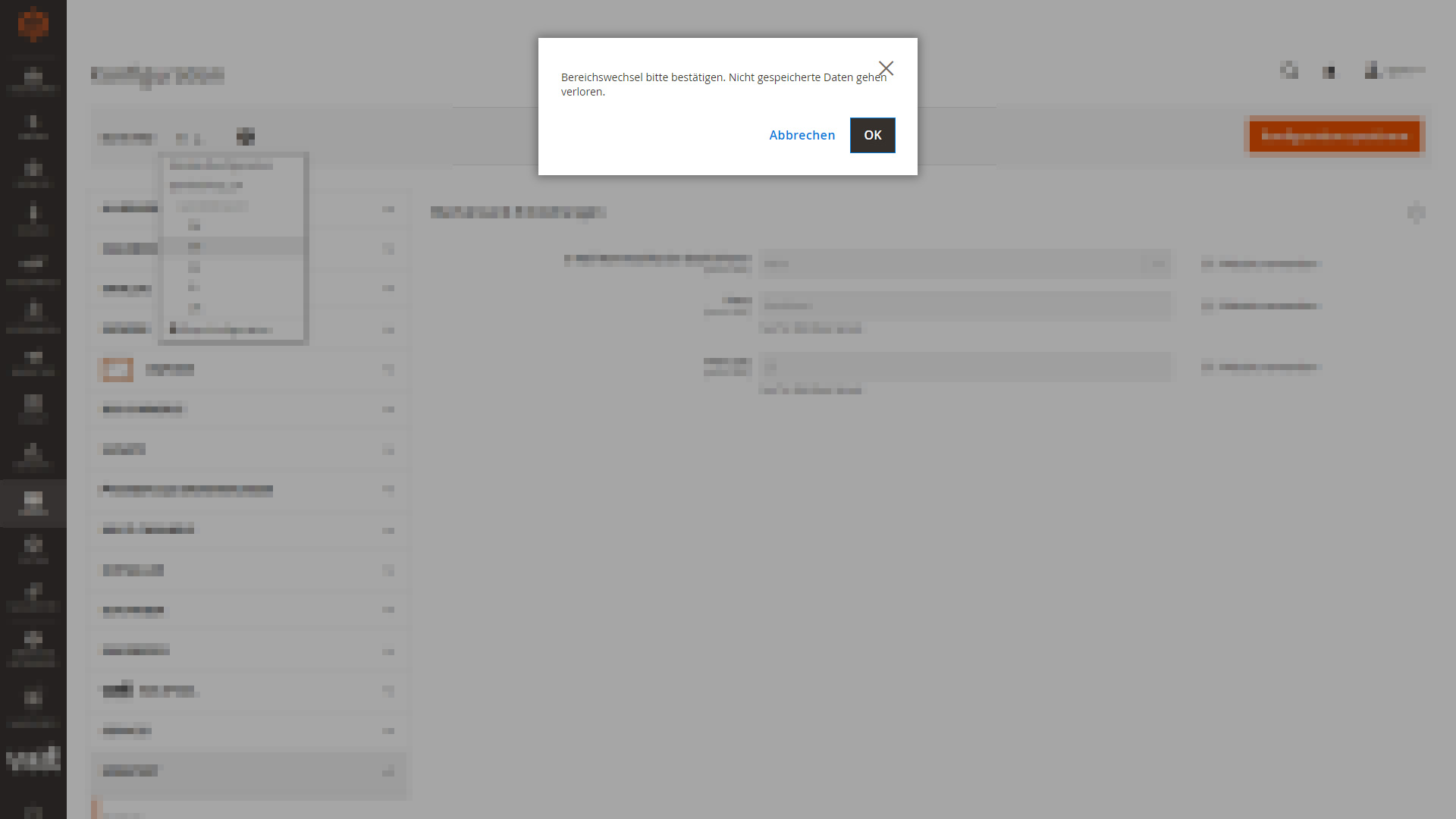Confirm the dialog with OK

click(x=872, y=135)
